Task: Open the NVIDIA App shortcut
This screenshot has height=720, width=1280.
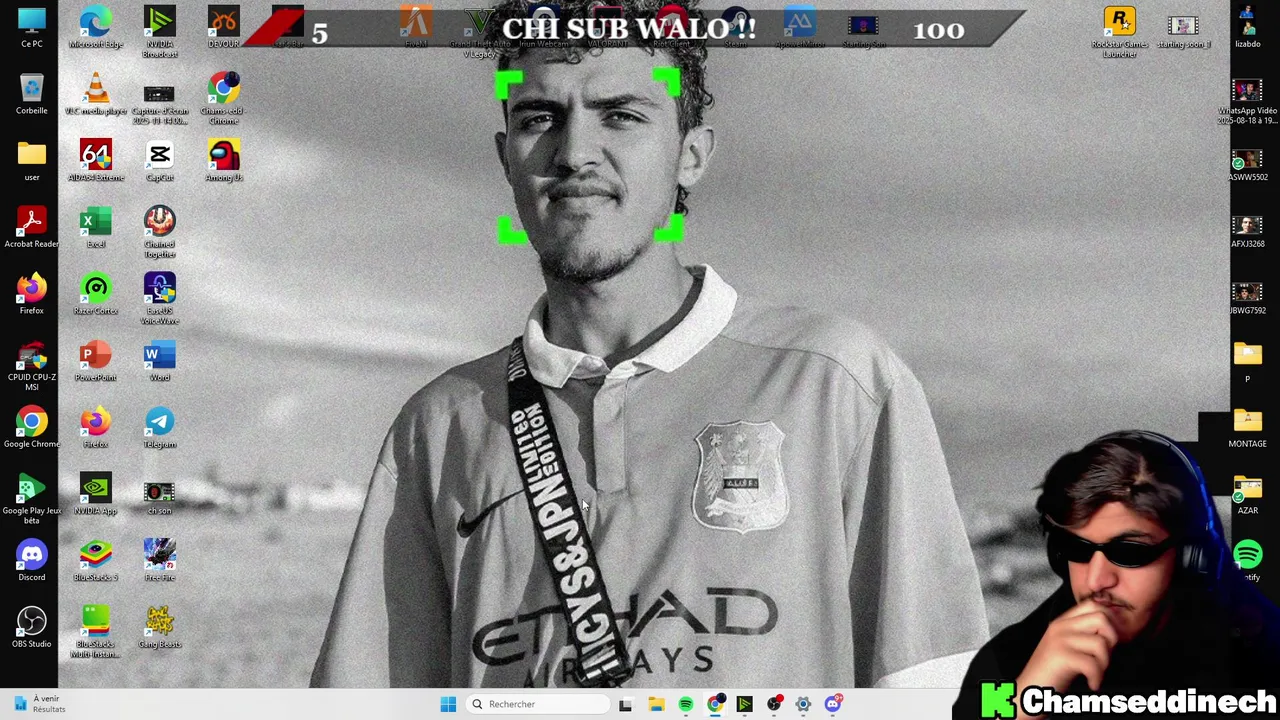Action: coord(95,494)
